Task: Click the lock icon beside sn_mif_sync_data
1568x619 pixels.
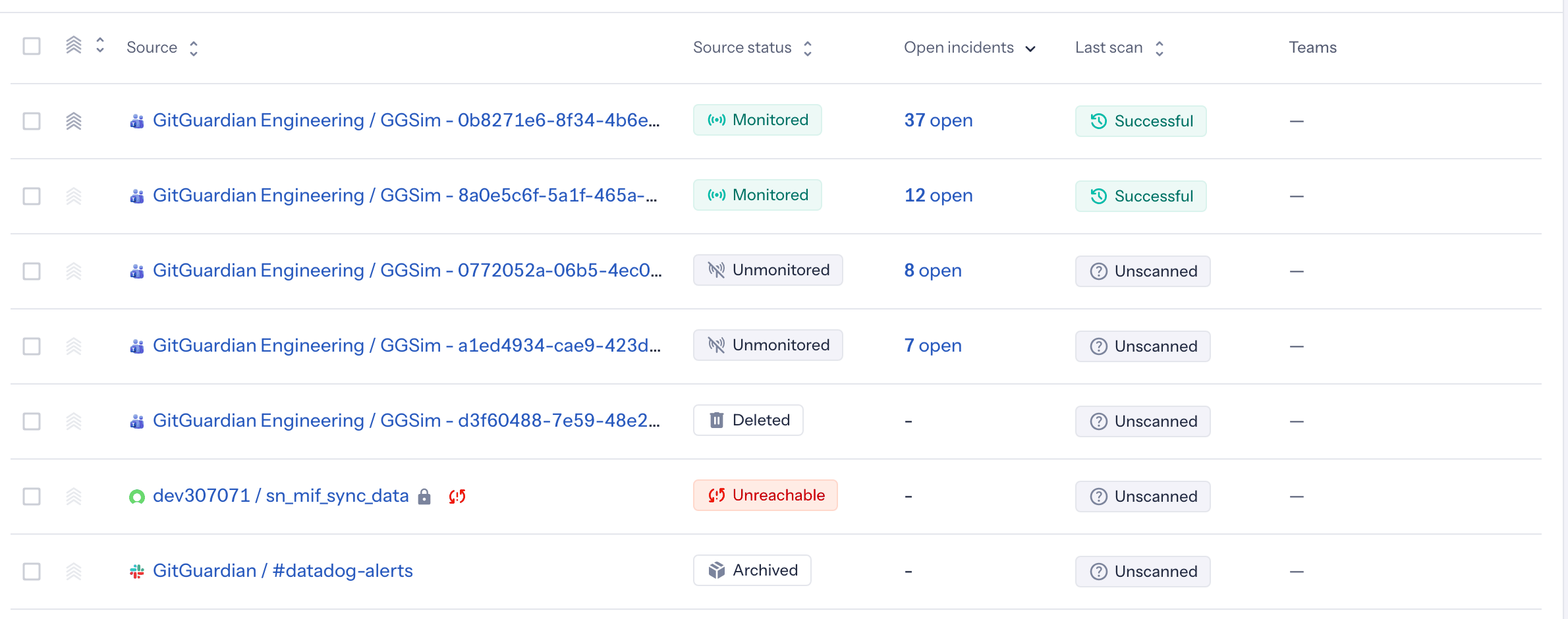Action: pyautogui.click(x=424, y=497)
